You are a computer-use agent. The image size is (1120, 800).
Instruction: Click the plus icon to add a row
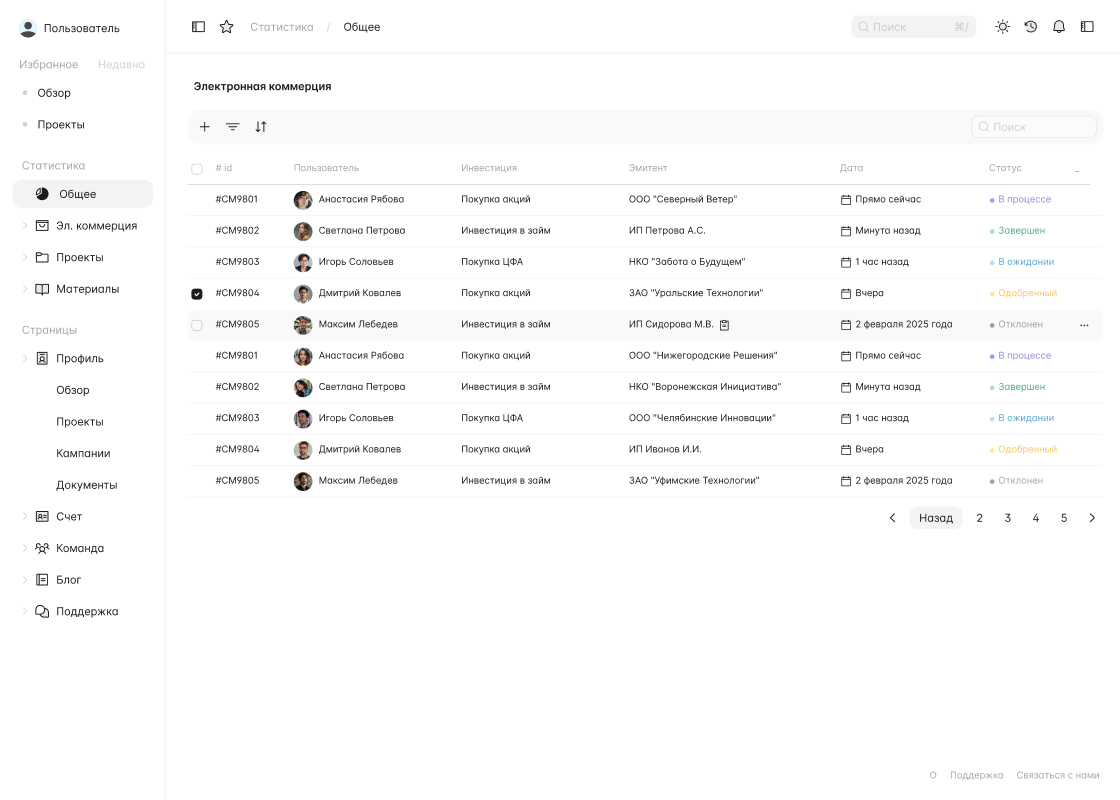tap(204, 127)
